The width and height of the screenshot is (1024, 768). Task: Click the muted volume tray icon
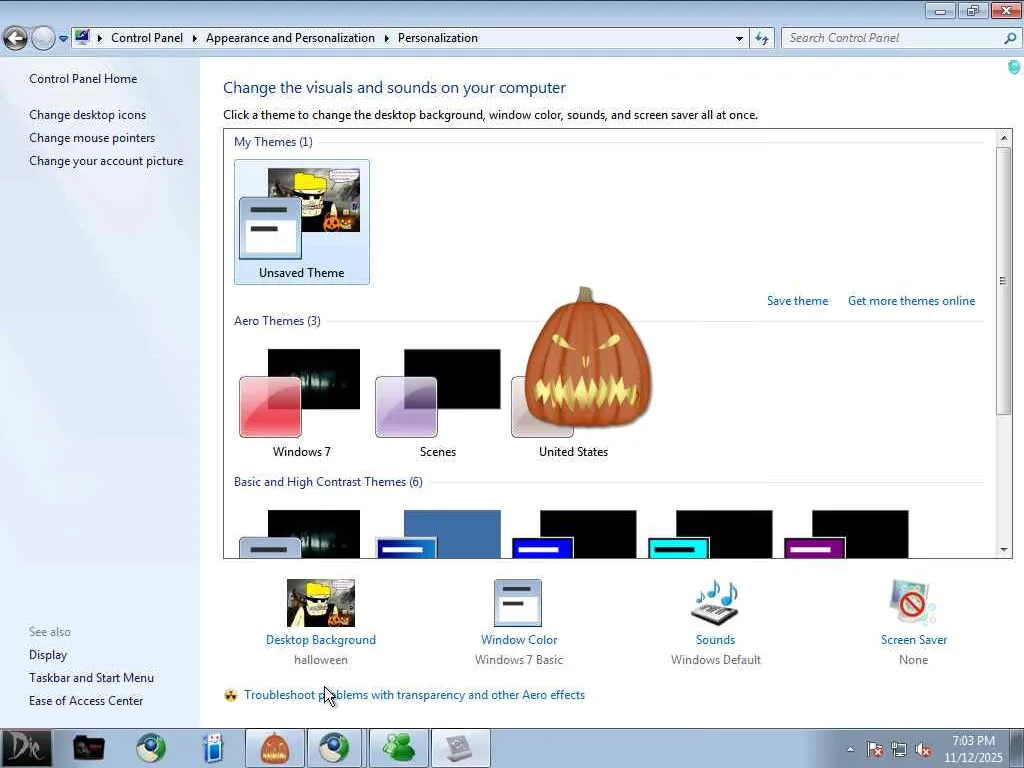(923, 749)
